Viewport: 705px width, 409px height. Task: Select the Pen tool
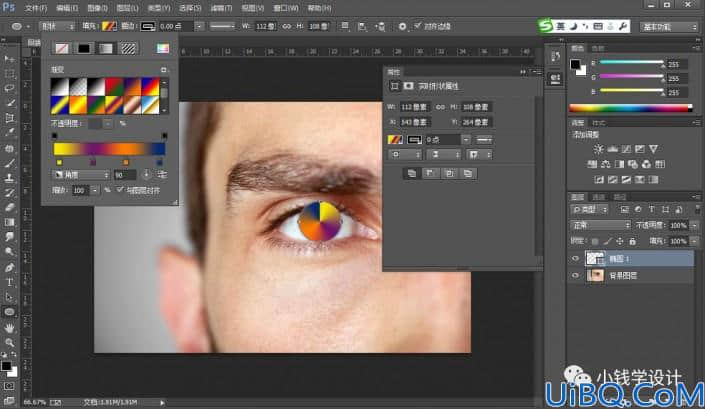point(9,268)
